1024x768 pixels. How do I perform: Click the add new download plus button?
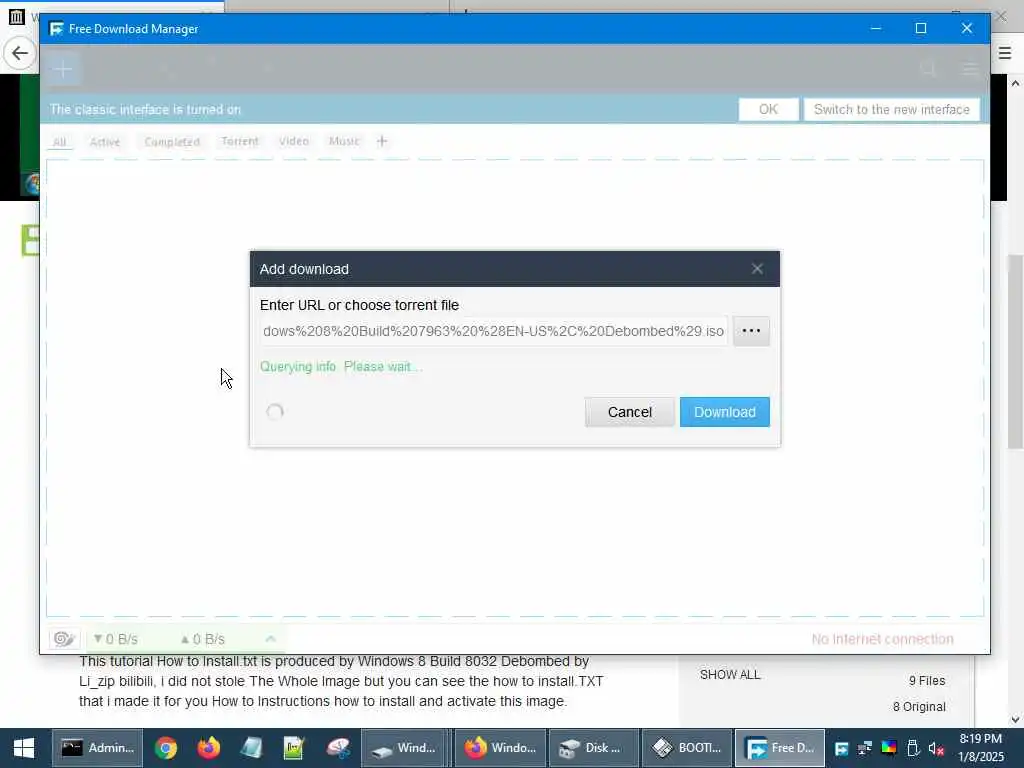point(63,69)
